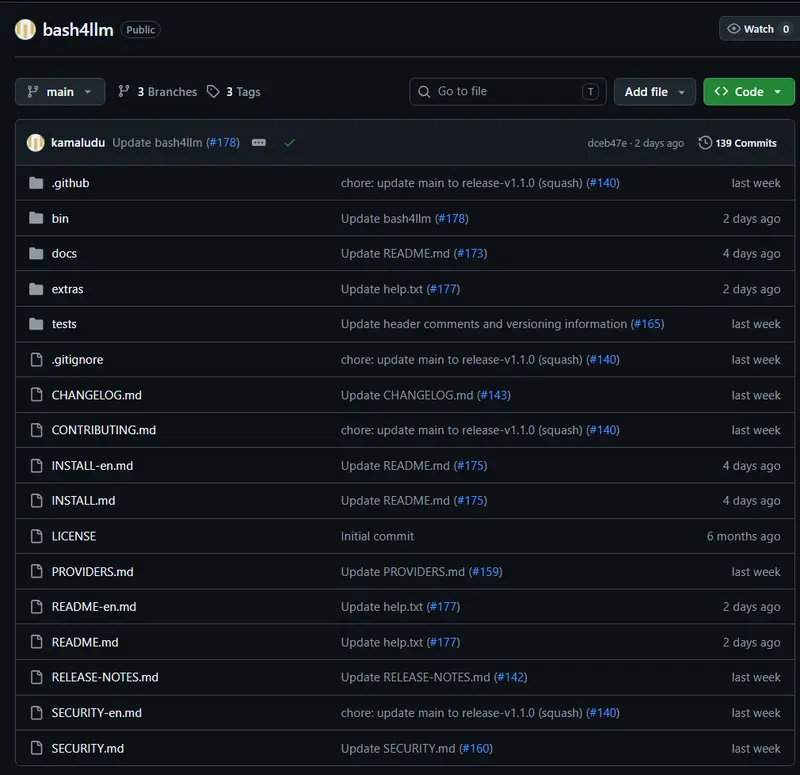The height and width of the screenshot is (775, 800).
Task: Click the docs folder icon
Action: (36, 254)
